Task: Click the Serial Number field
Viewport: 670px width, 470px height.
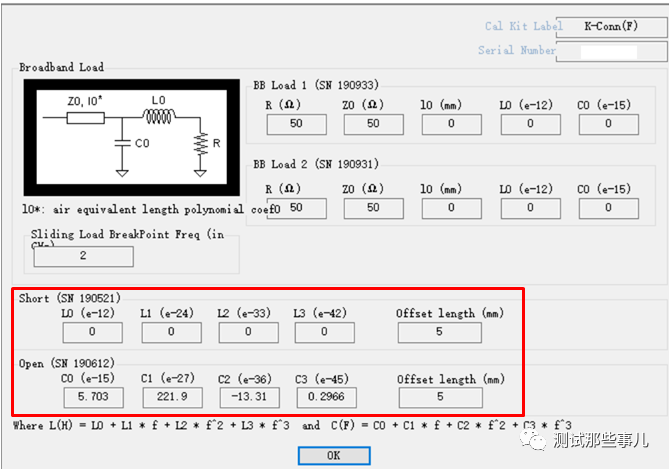Action: point(608,51)
